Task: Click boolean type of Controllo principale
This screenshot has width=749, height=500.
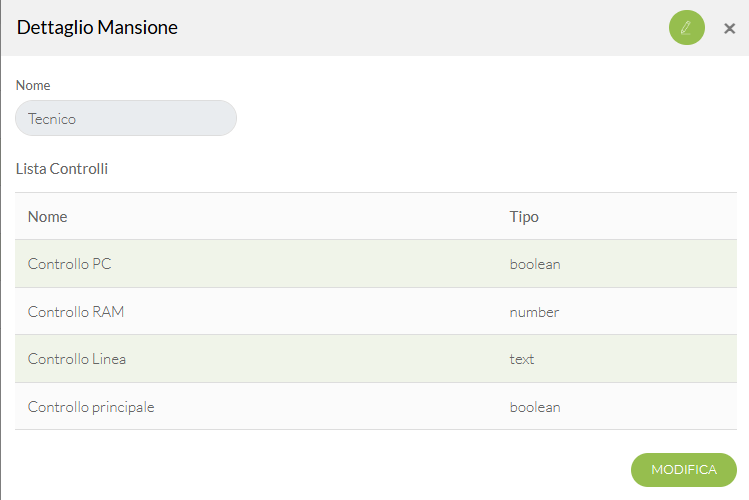Action: [x=535, y=407]
